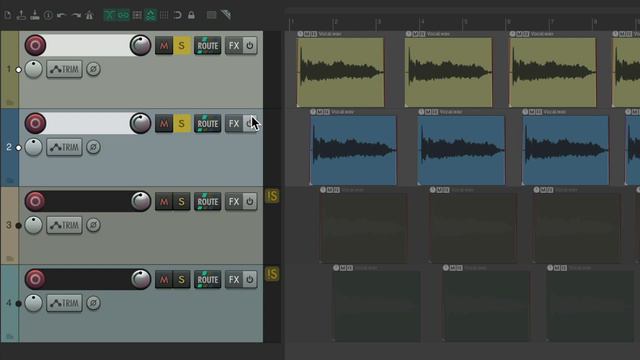This screenshot has height=360, width=640.
Task: Open FX chain for track 3
Action: pyautogui.click(x=234, y=202)
